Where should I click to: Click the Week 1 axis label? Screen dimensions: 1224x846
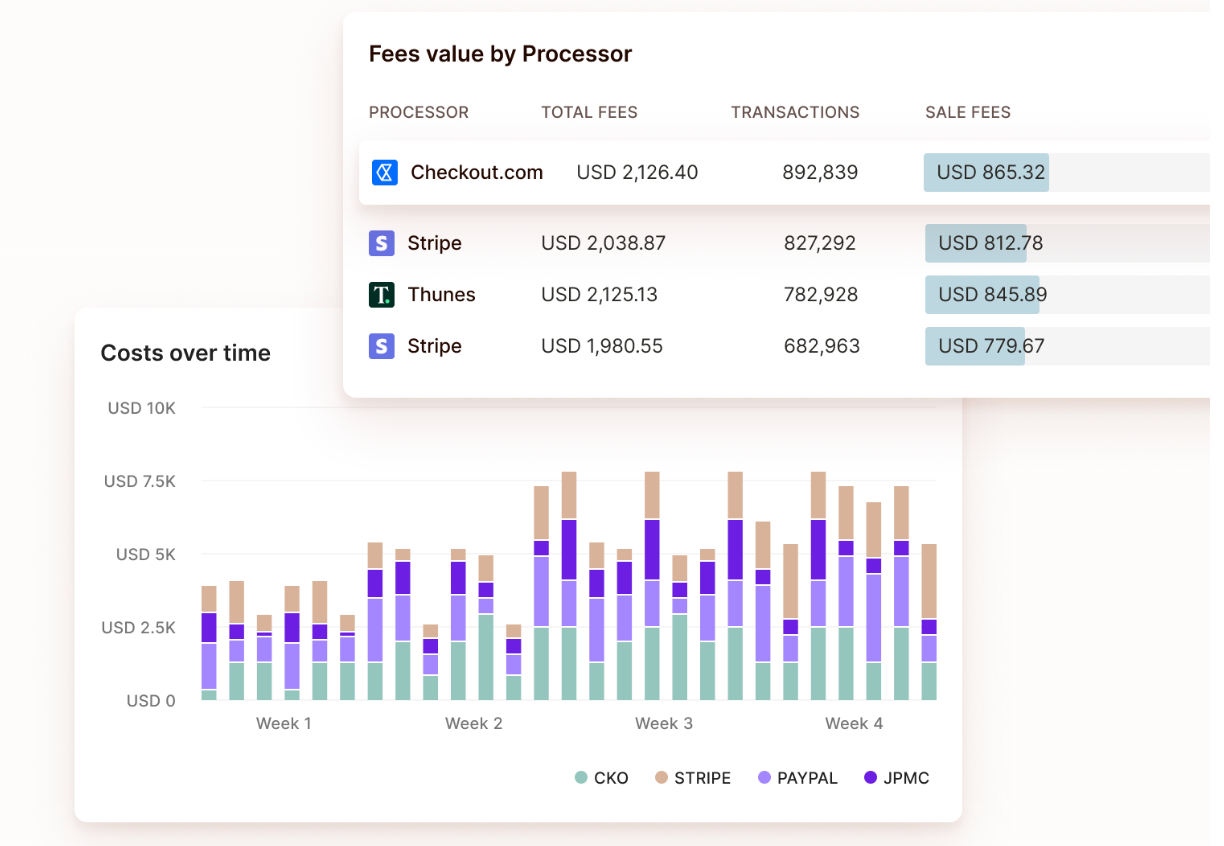pyautogui.click(x=283, y=723)
